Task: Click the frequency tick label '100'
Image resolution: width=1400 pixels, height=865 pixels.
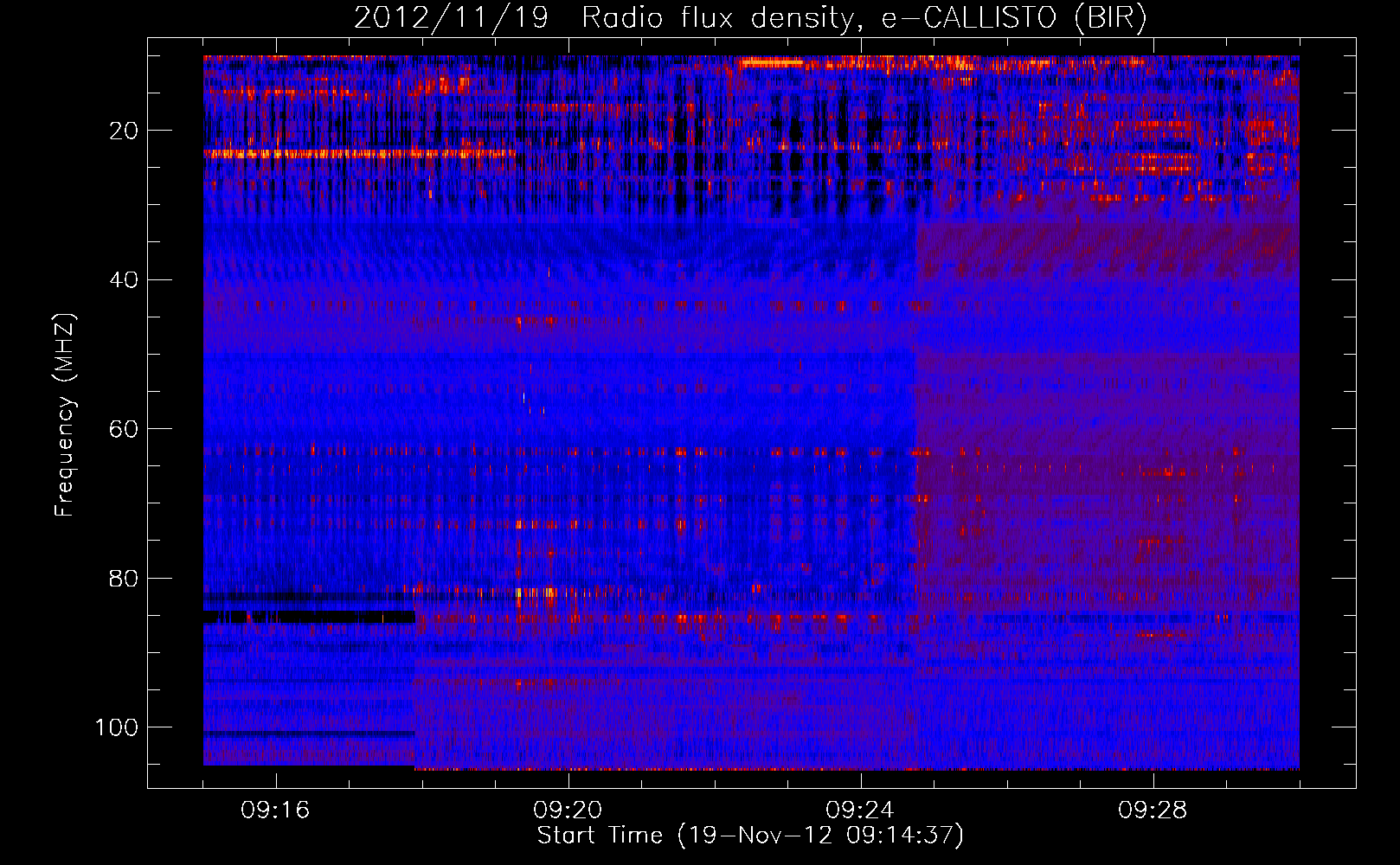Action: click(117, 727)
